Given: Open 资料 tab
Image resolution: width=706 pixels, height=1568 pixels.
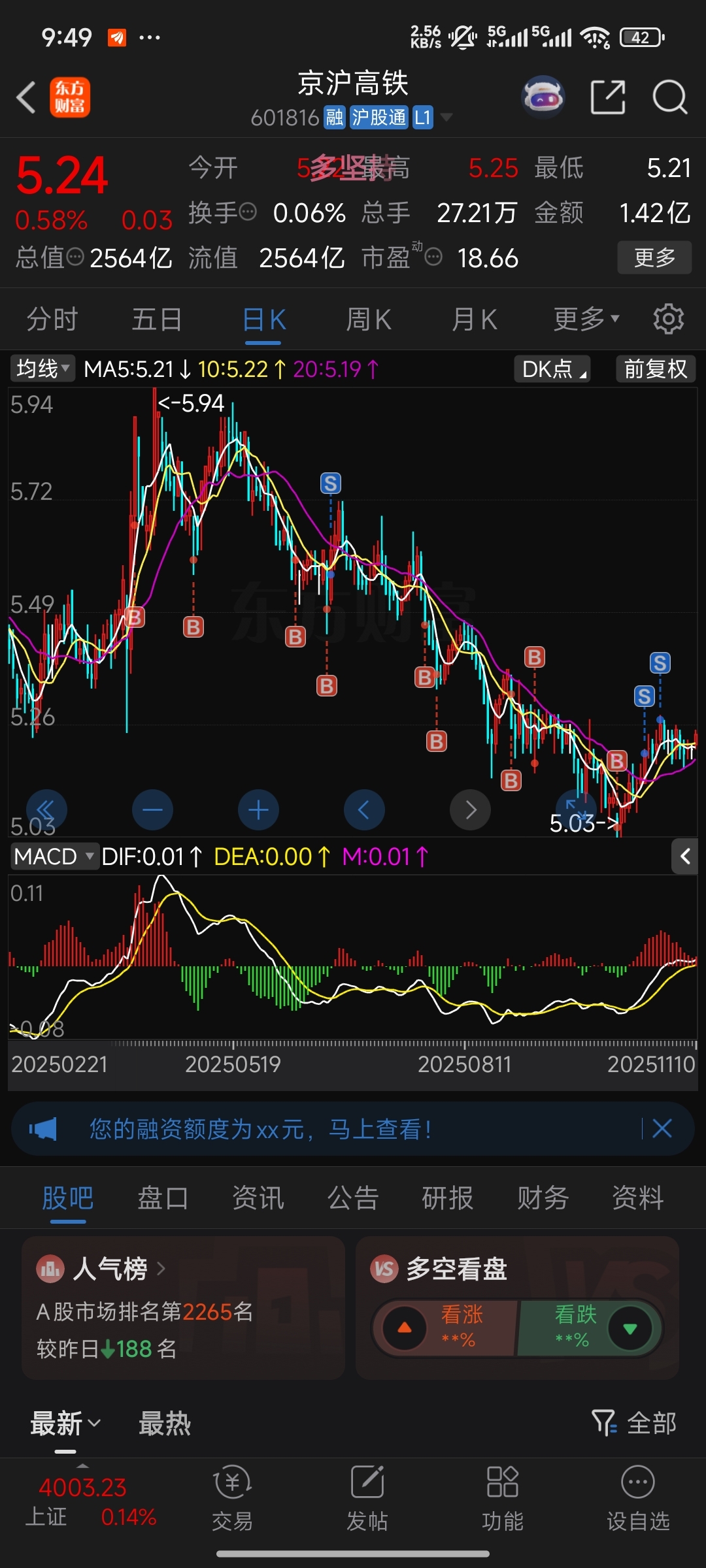Looking at the screenshot, I should [638, 1198].
